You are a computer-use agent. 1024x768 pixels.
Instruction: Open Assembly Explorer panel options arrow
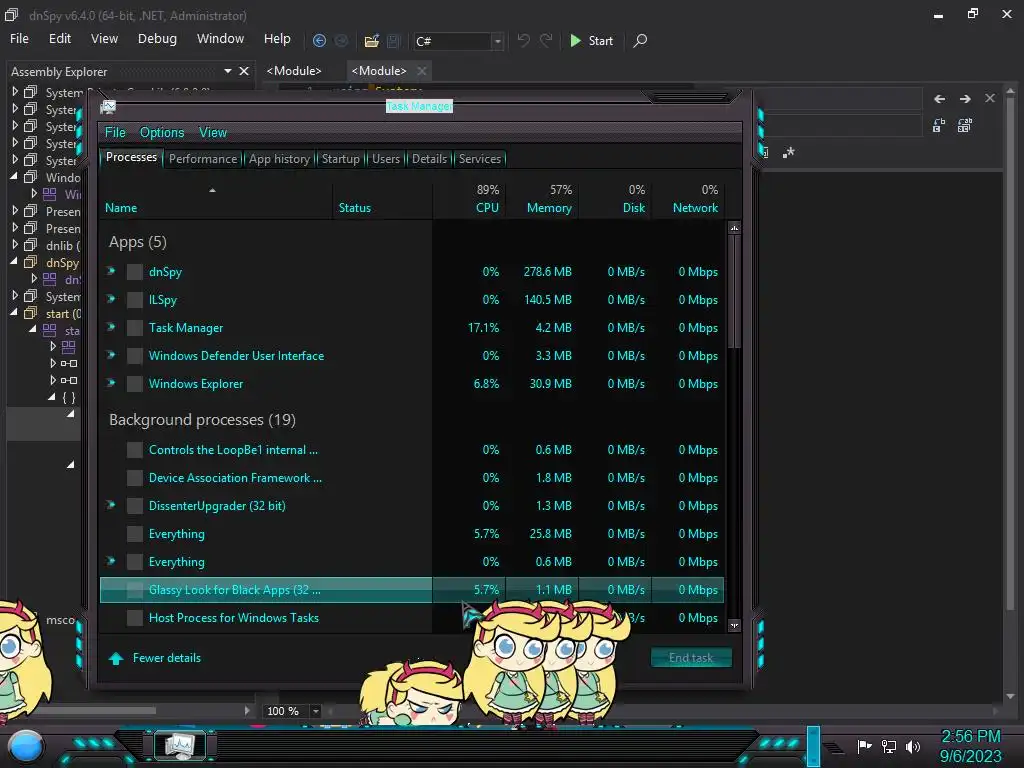click(228, 71)
